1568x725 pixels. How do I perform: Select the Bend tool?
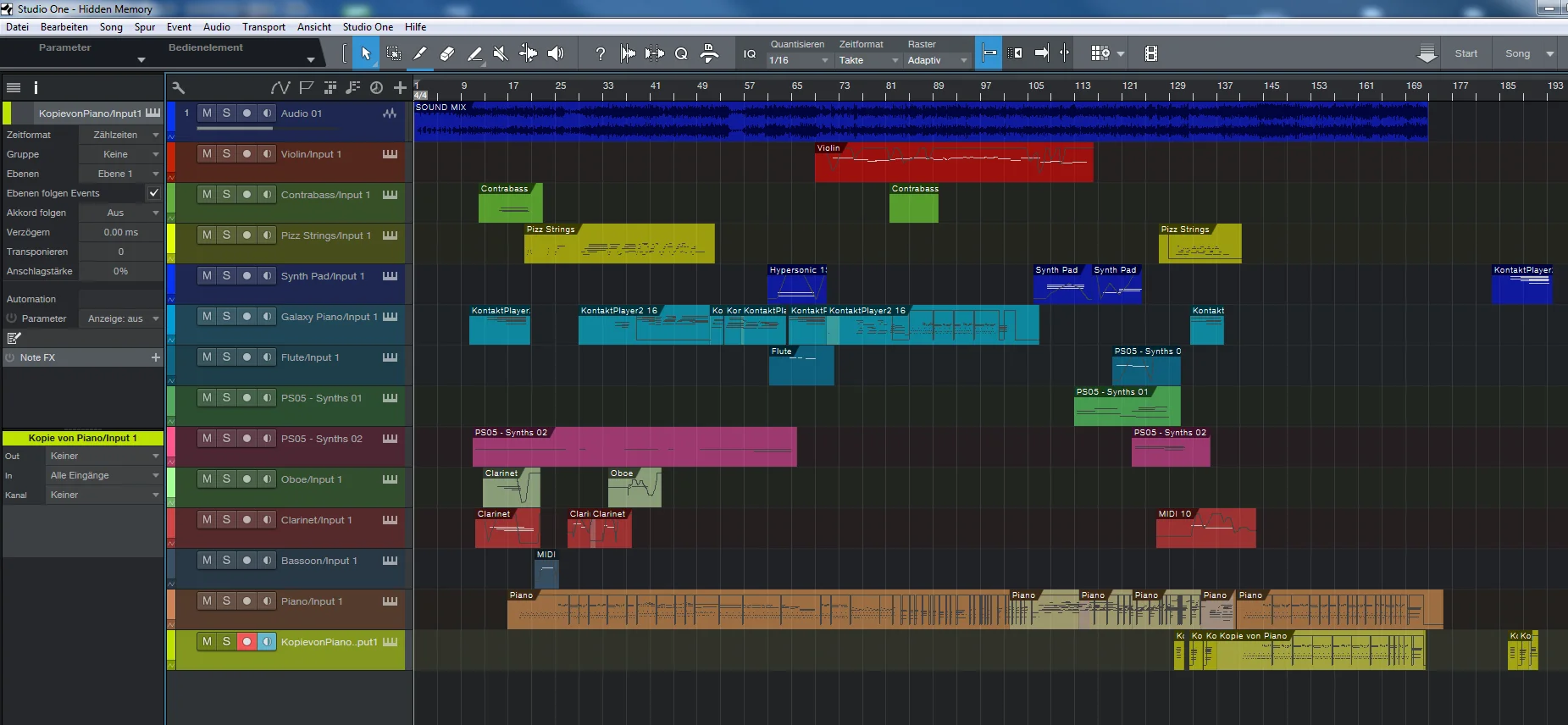(x=528, y=53)
